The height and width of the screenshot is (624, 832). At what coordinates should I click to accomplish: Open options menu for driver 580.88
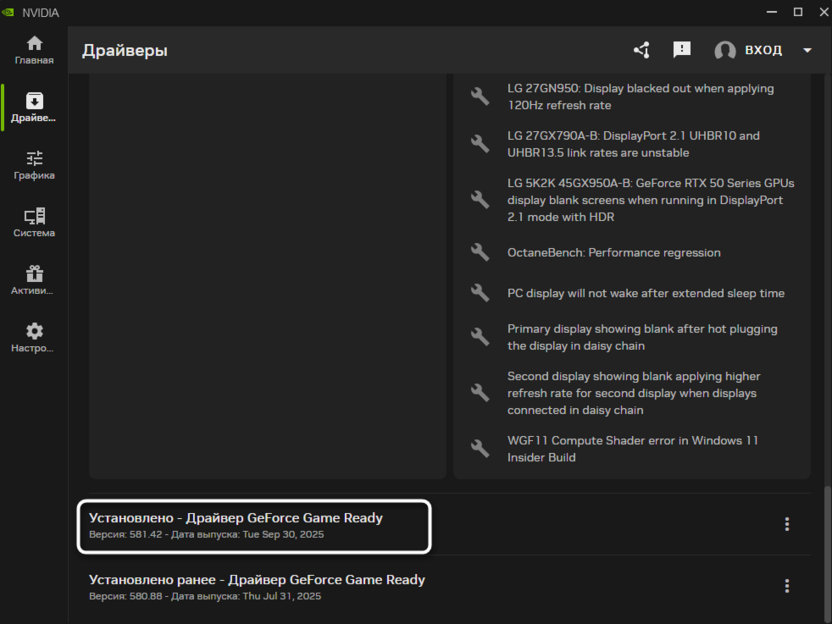coord(787,586)
